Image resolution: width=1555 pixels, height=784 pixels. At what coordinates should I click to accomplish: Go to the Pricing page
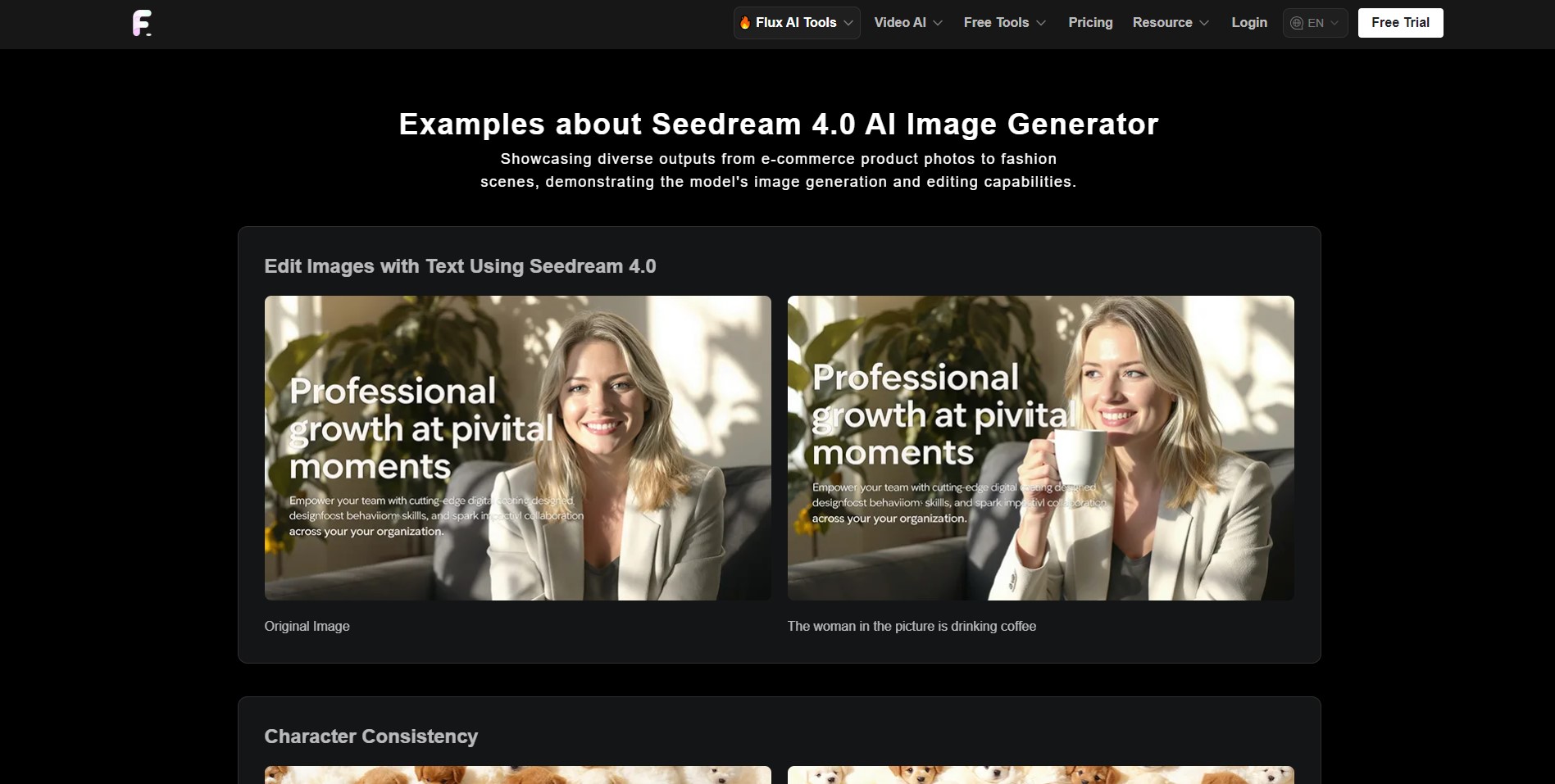tap(1090, 23)
